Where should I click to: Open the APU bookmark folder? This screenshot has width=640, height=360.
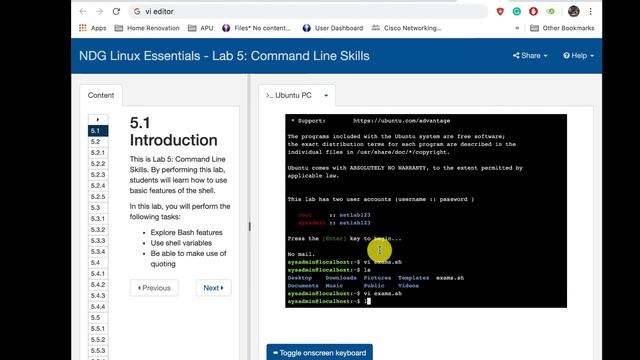(200, 28)
